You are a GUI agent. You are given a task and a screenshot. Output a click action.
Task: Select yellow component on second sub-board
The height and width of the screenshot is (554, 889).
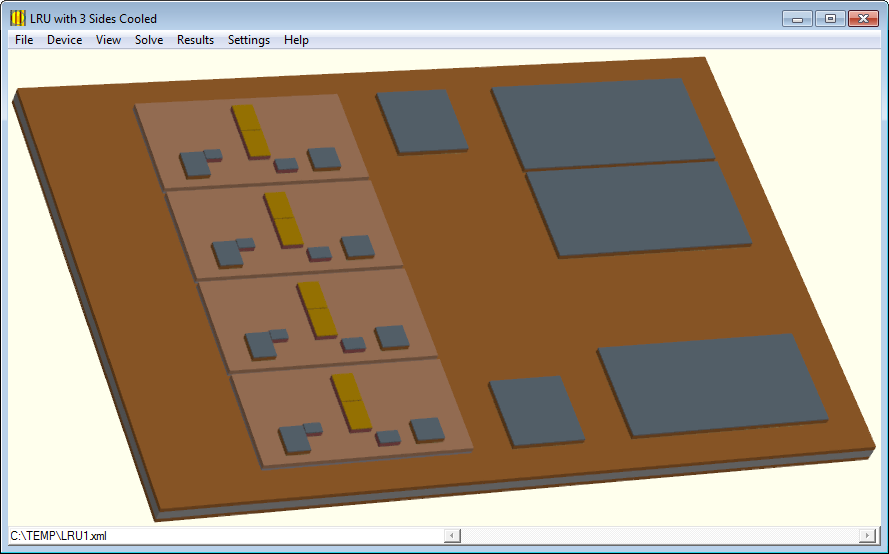point(283,219)
